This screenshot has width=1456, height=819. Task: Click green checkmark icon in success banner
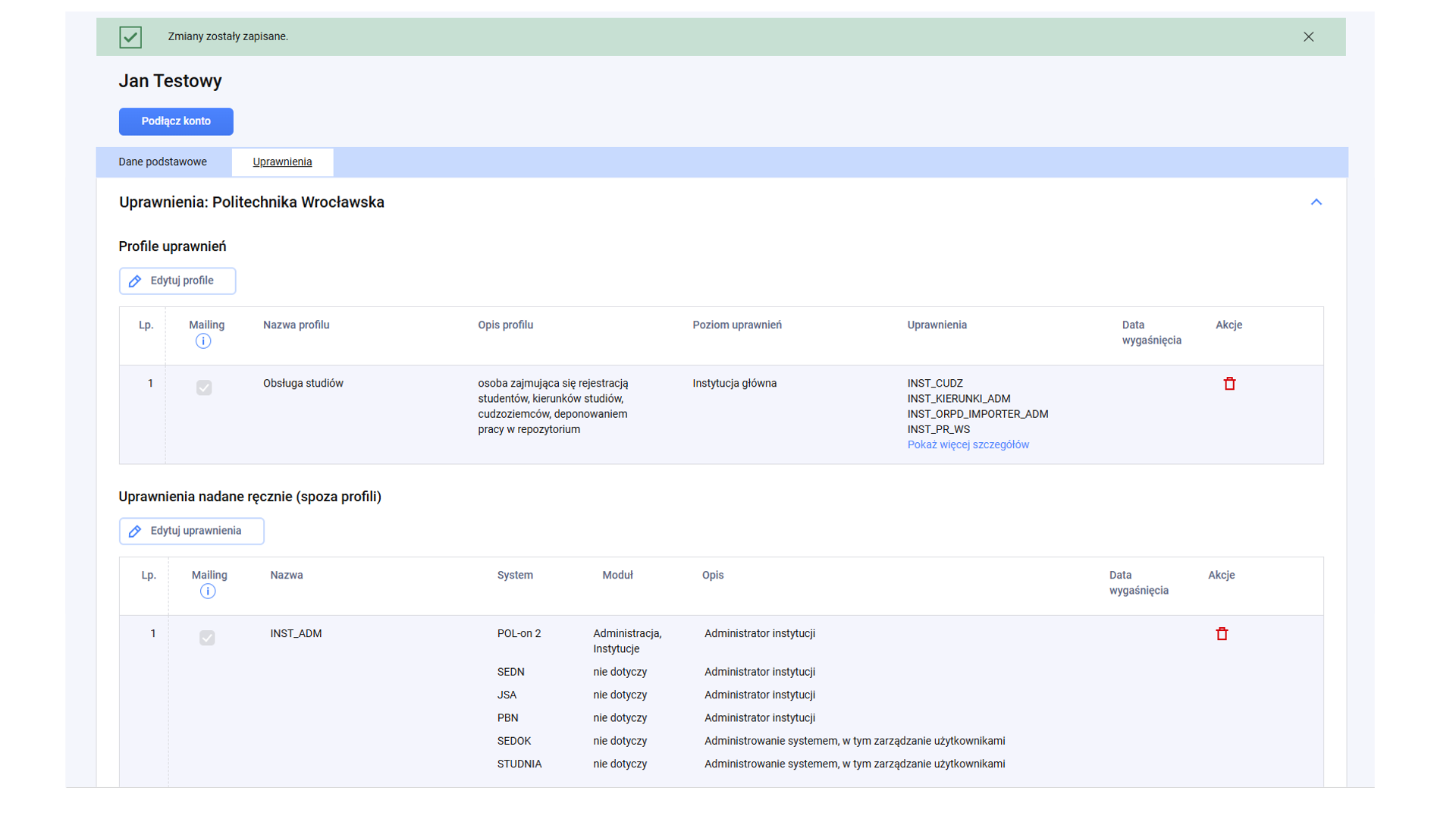coord(130,37)
